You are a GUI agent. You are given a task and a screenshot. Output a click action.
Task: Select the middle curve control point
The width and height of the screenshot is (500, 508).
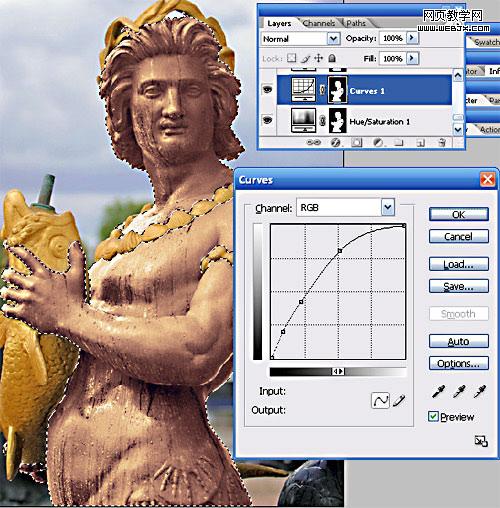pyautogui.click(x=301, y=302)
